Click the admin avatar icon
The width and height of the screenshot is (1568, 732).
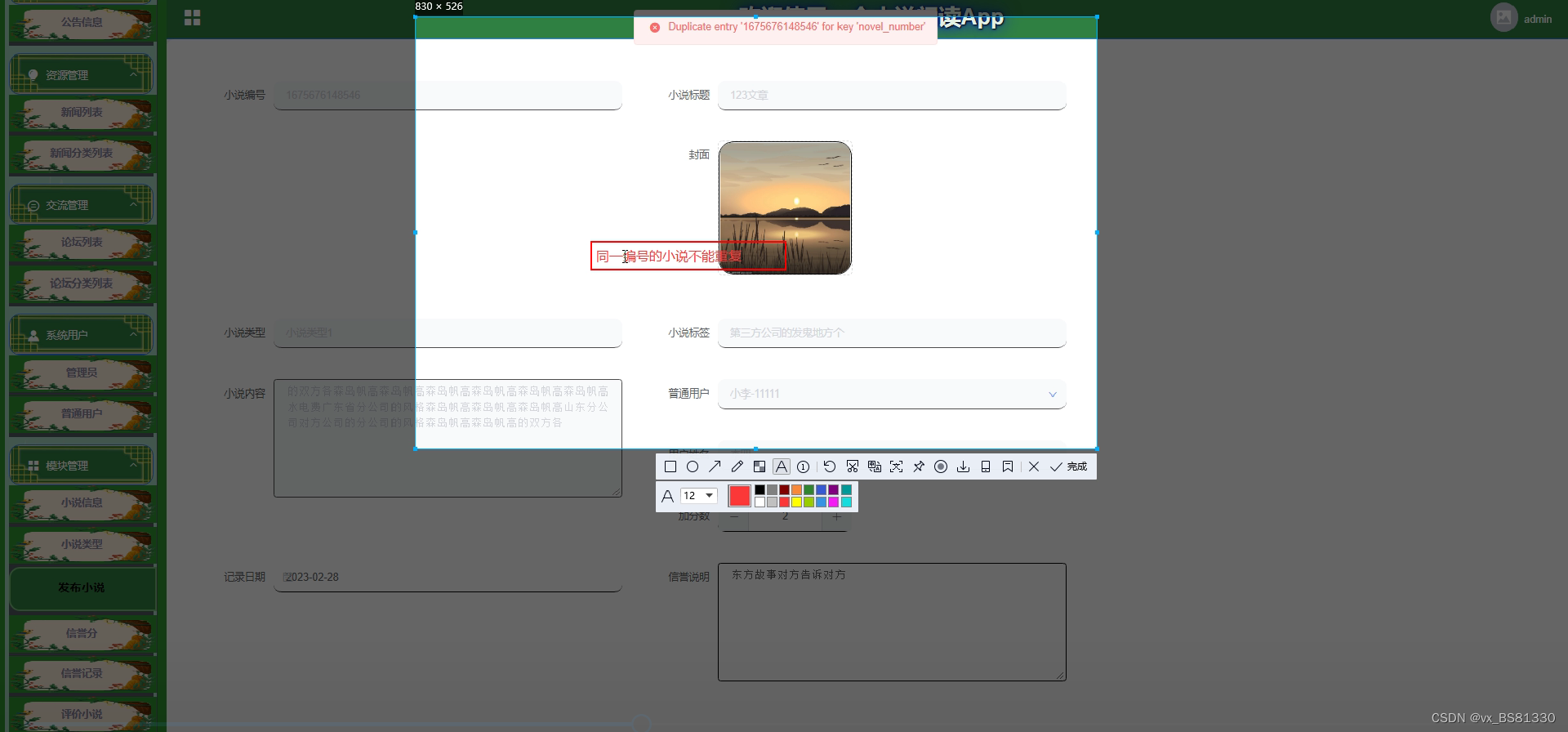[1503, 17]
